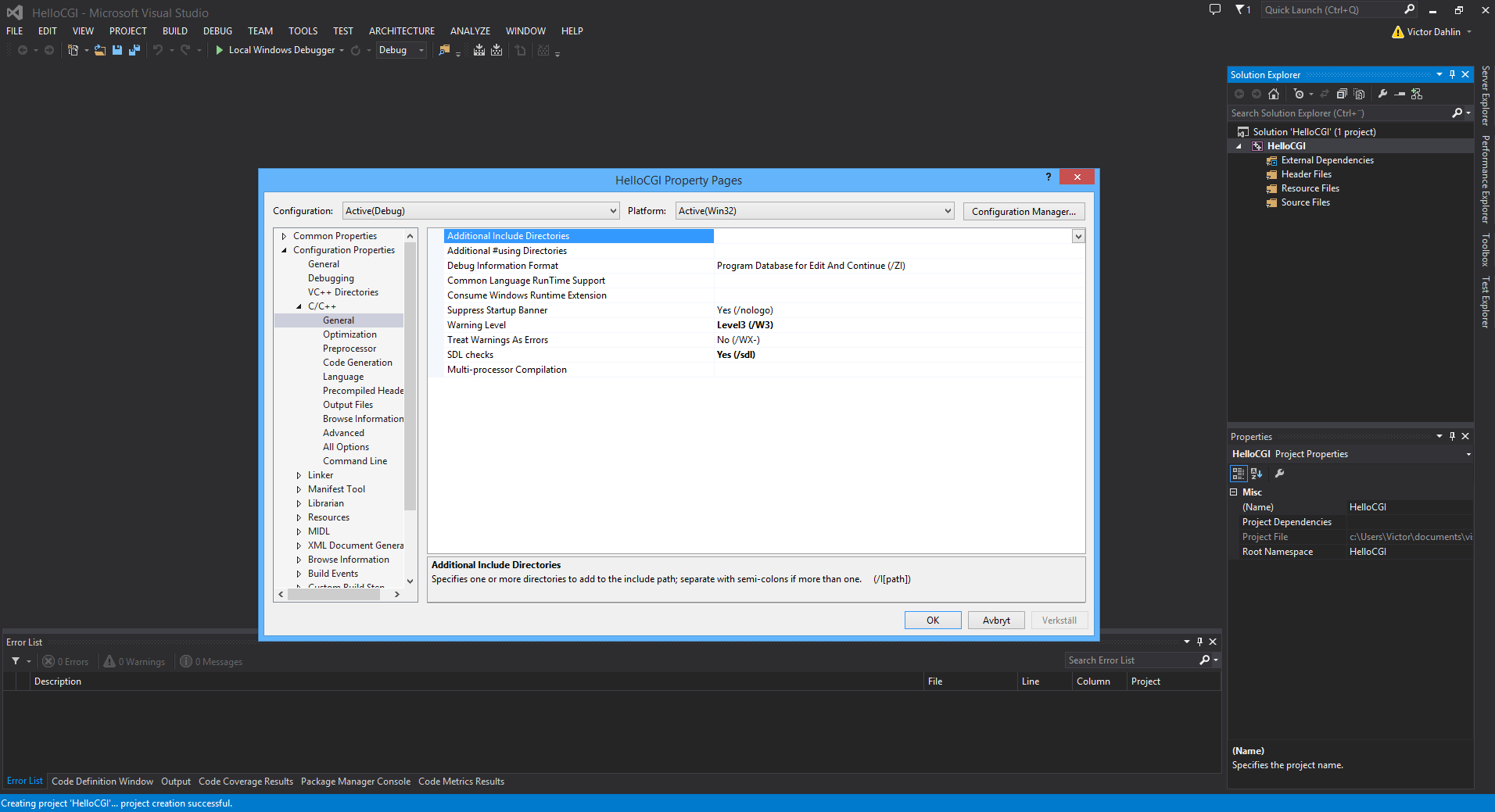Click the View Class Diagram icon
Viewport: 1495px width, 812px height.
(1417, 94)
